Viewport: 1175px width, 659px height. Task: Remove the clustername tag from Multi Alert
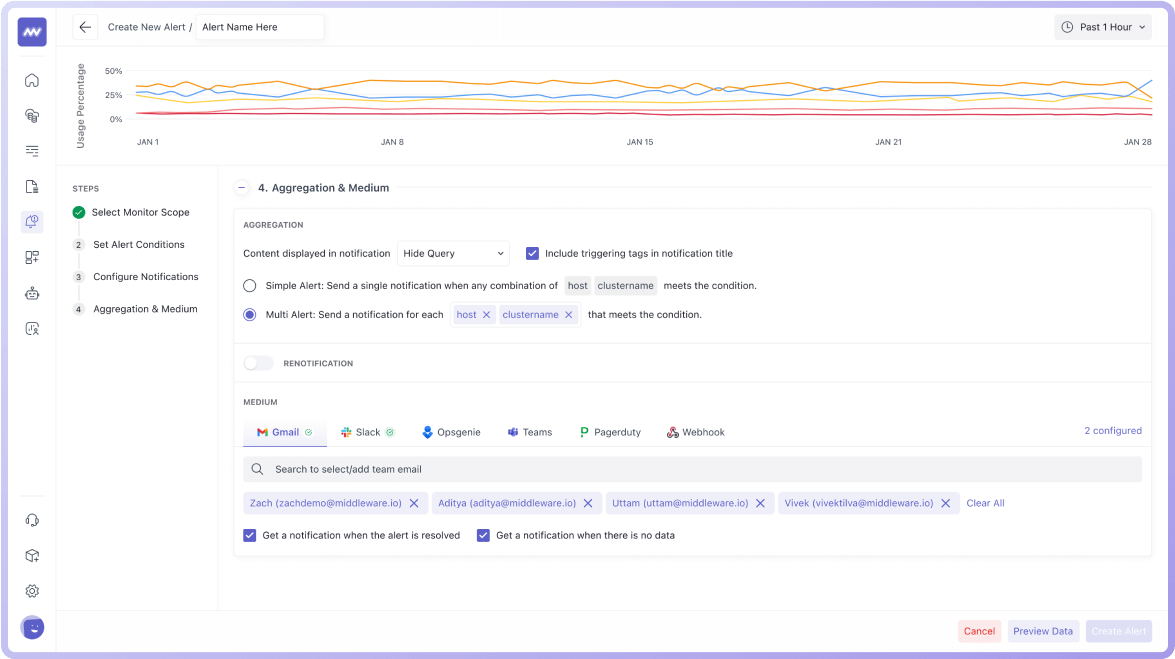tap(569, 315)
